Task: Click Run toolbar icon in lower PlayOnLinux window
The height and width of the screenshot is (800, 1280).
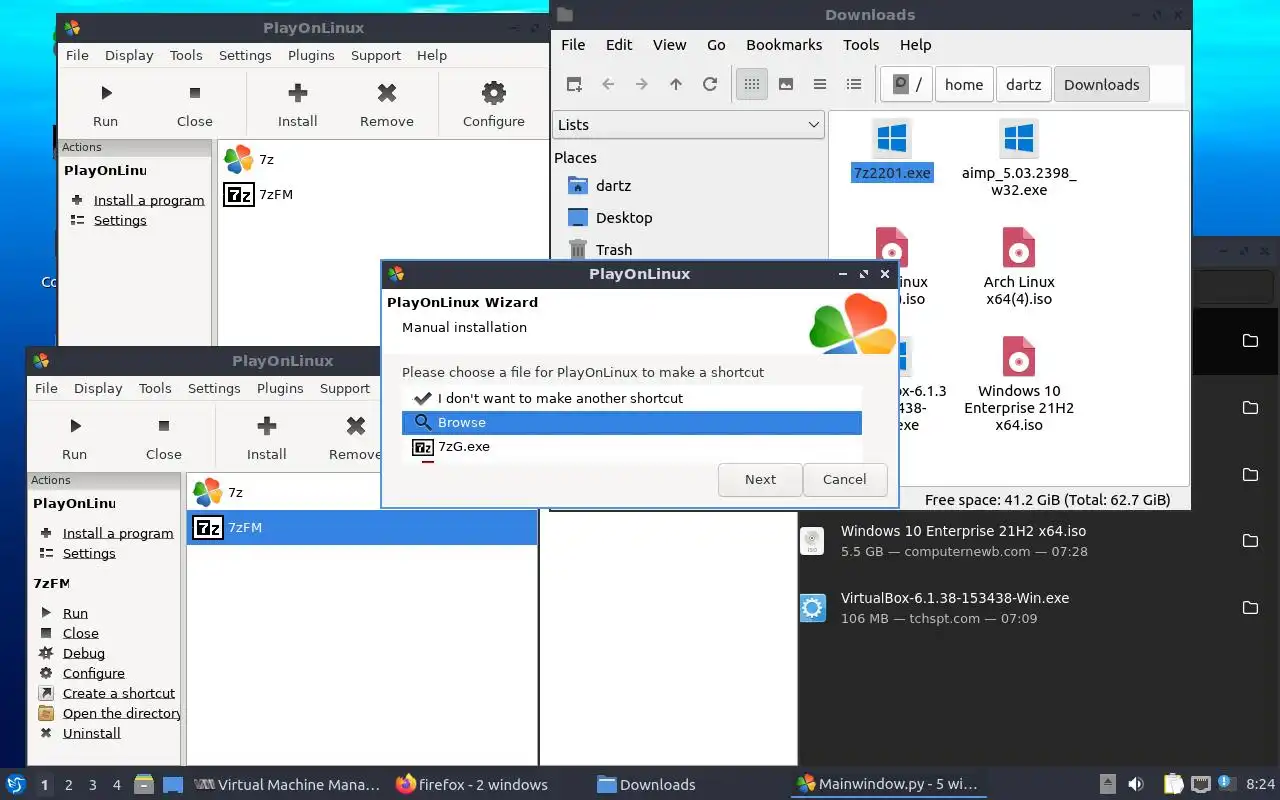Action: click(x=75, y=426)
